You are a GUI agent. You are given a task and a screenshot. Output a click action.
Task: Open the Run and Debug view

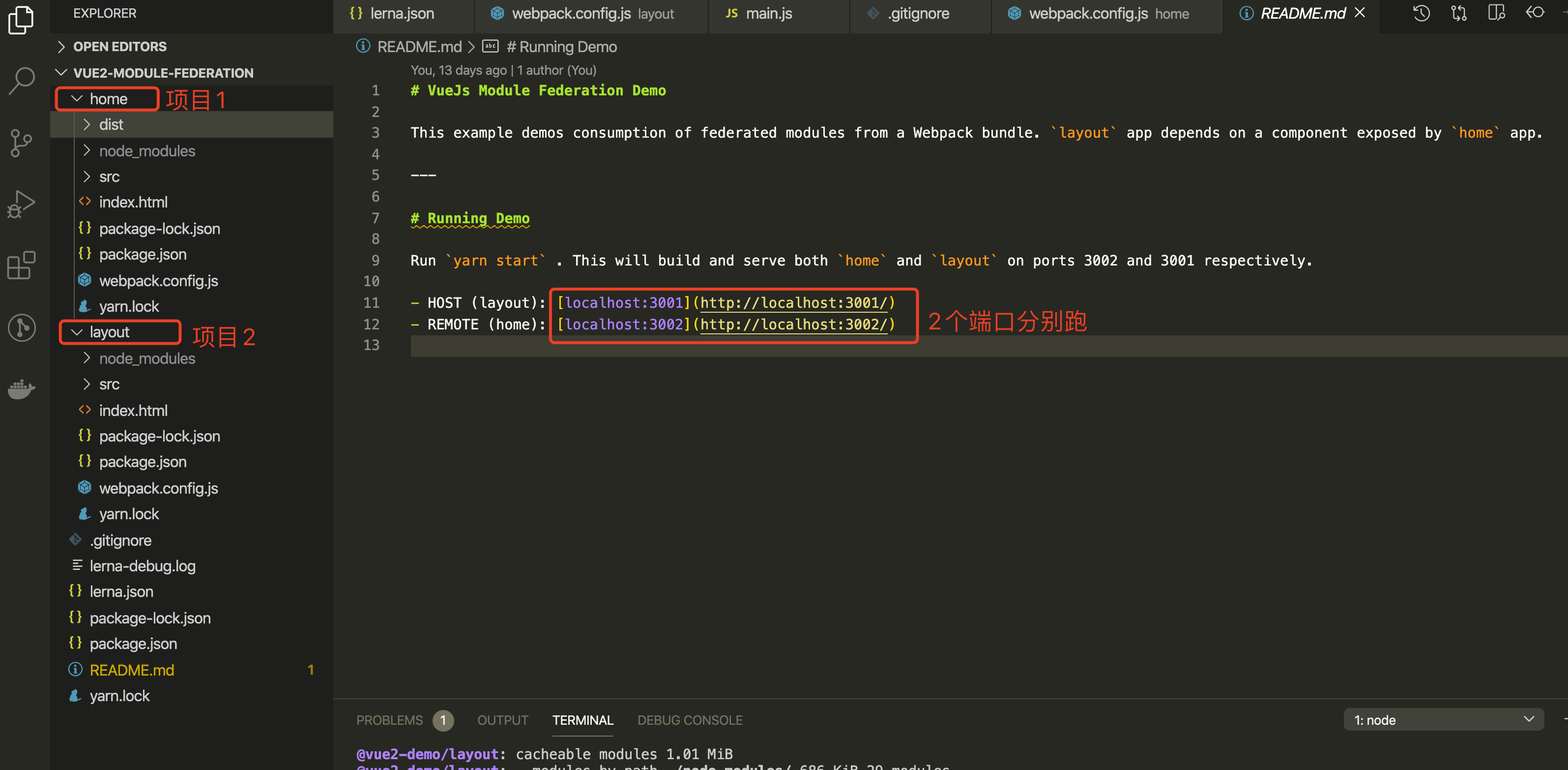click(x=22, y=203)
